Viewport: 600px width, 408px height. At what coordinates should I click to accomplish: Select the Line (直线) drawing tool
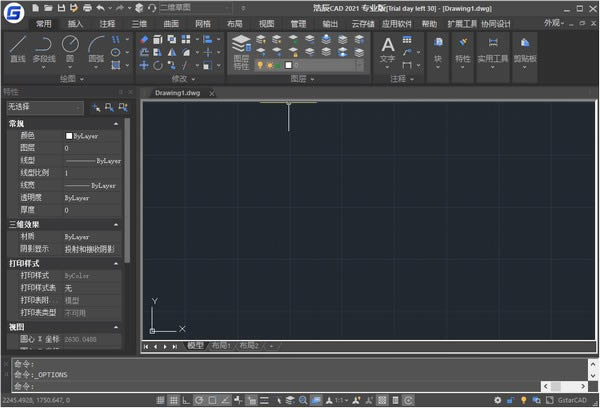point(18,49)
